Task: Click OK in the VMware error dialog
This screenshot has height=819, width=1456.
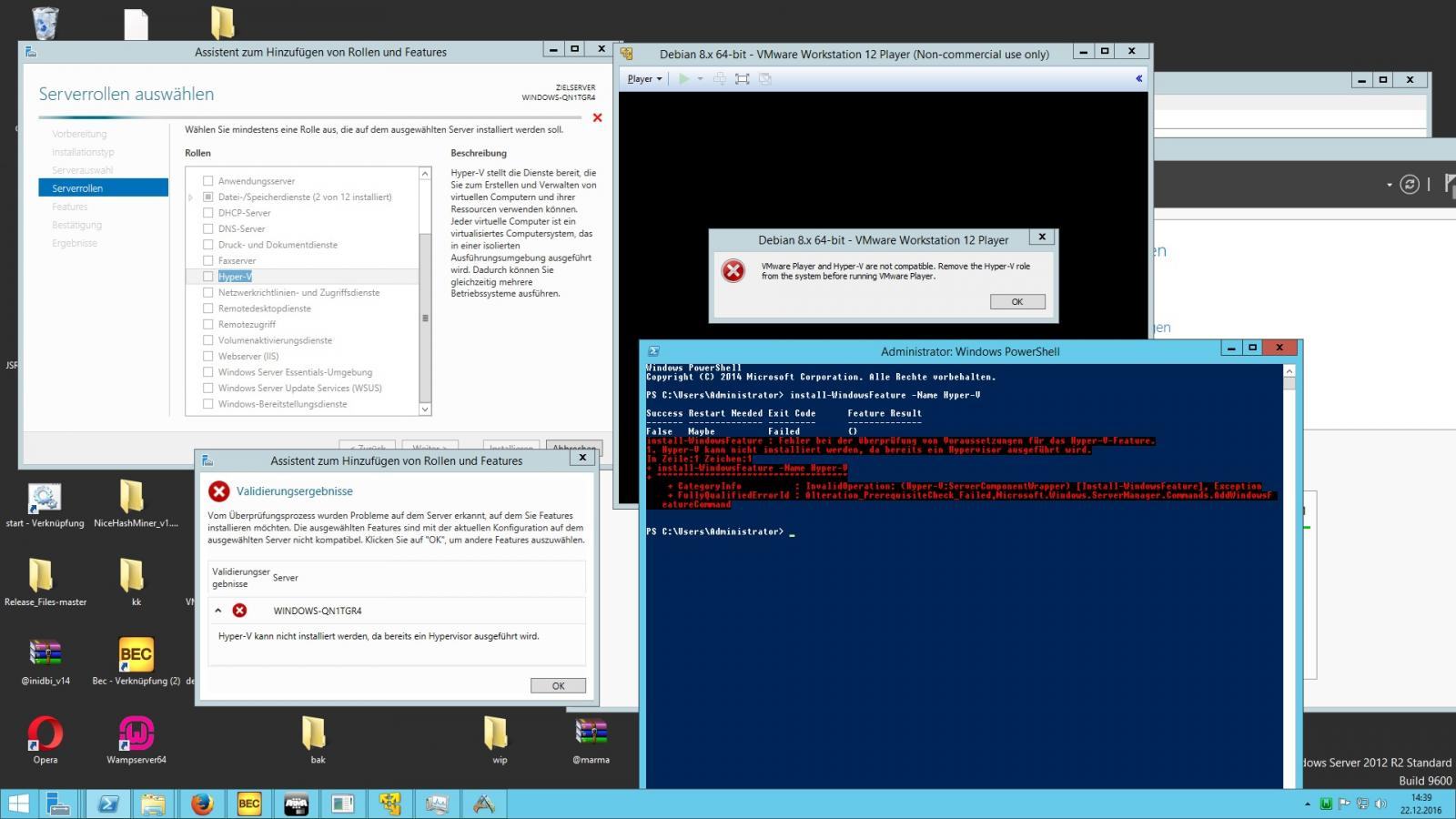Action: point(1017,302)
